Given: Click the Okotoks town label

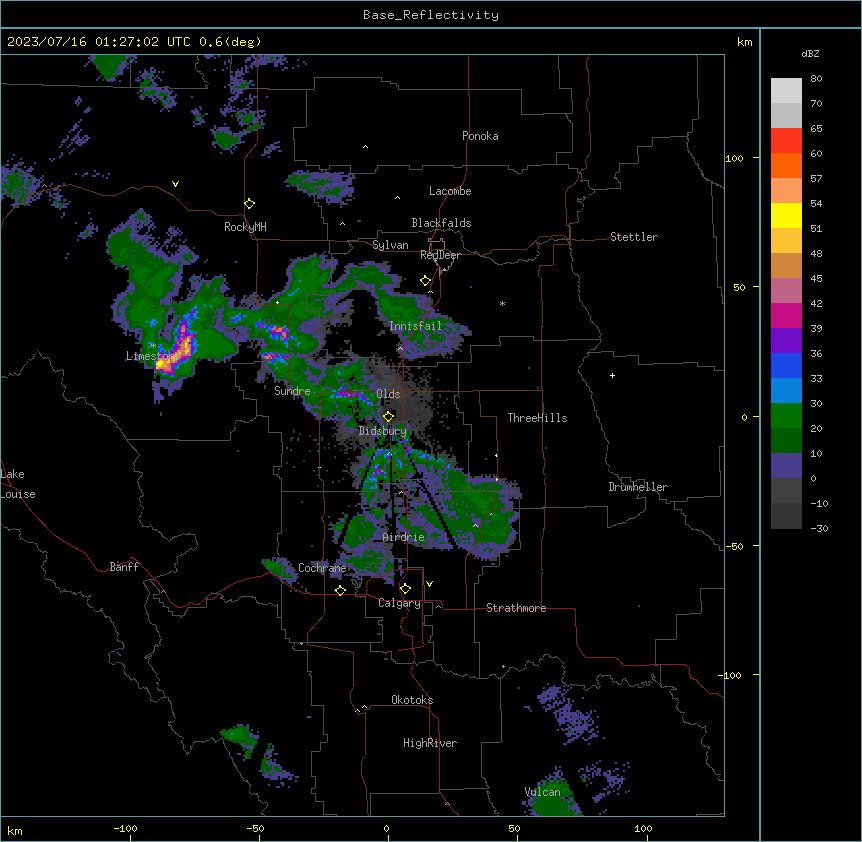Looking at the screenshot, I should pos(412,700).
